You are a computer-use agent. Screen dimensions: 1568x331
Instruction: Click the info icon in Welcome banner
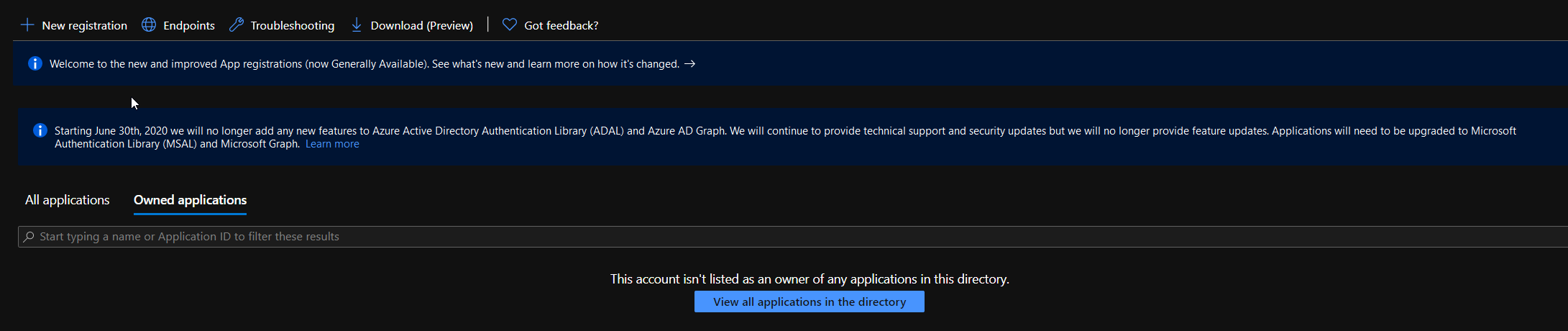[35, 64]
